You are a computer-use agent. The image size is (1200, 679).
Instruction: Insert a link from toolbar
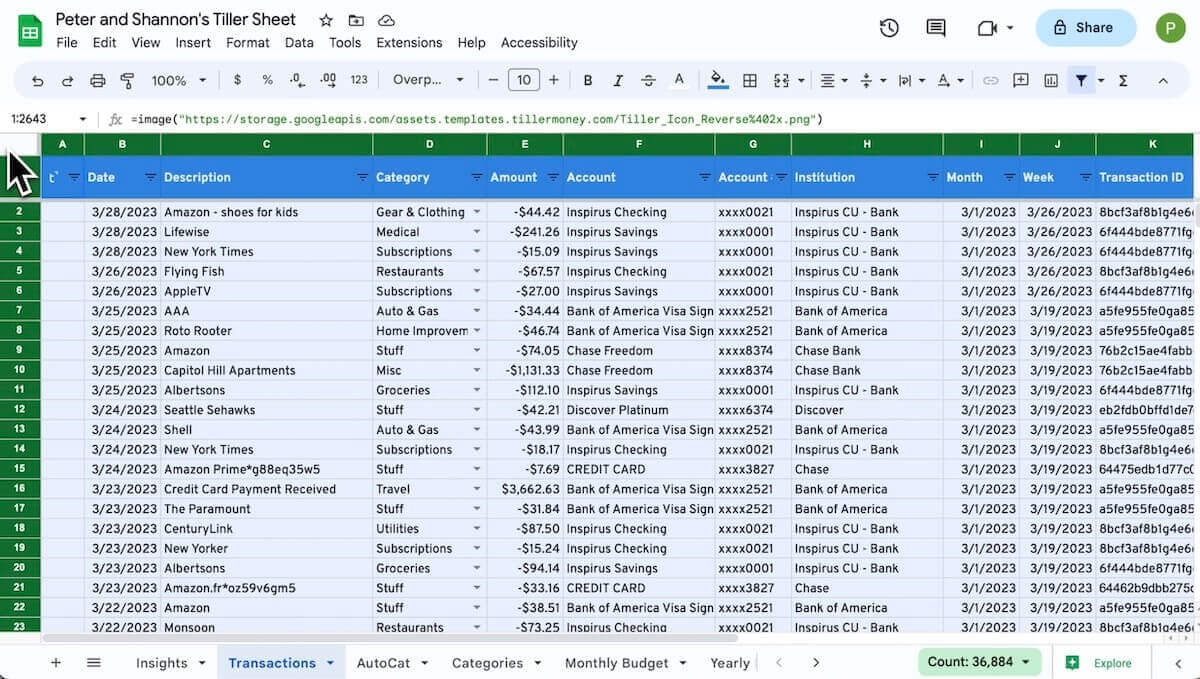[990, 80]
